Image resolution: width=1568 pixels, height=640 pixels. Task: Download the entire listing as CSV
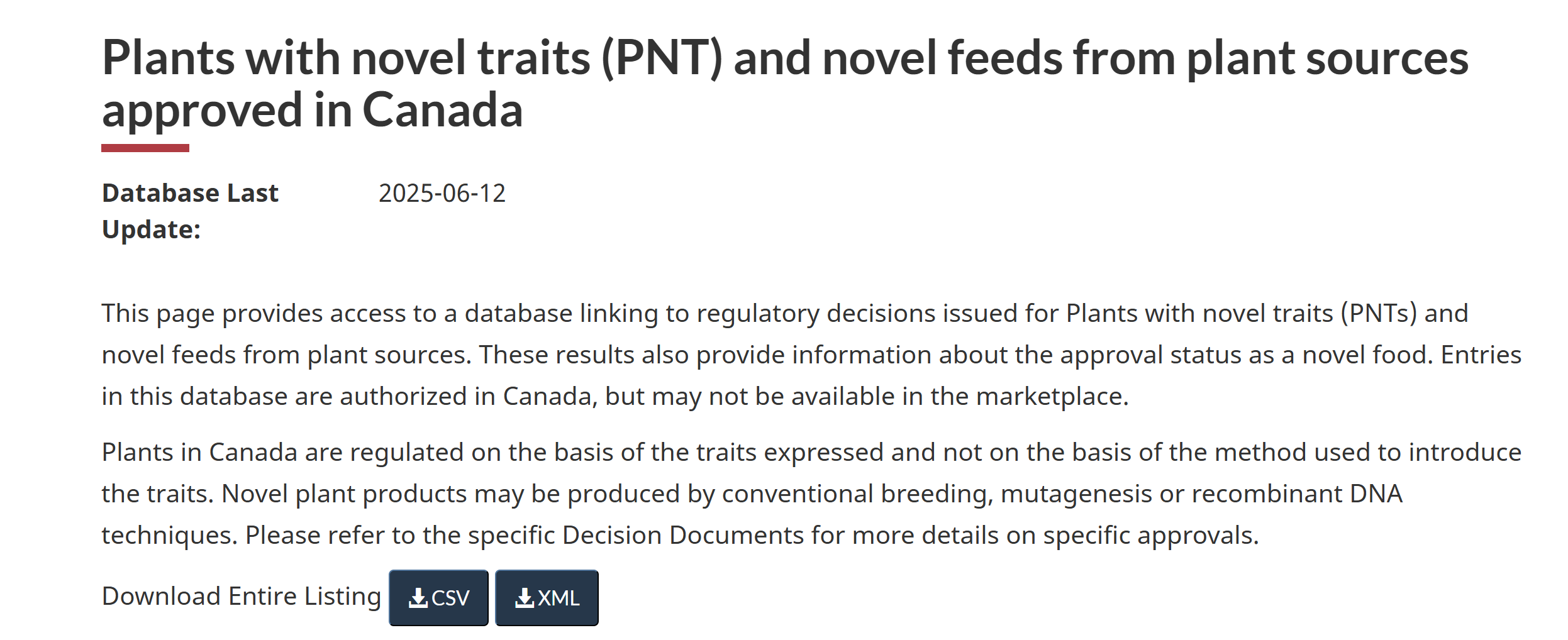click(438, 597)
